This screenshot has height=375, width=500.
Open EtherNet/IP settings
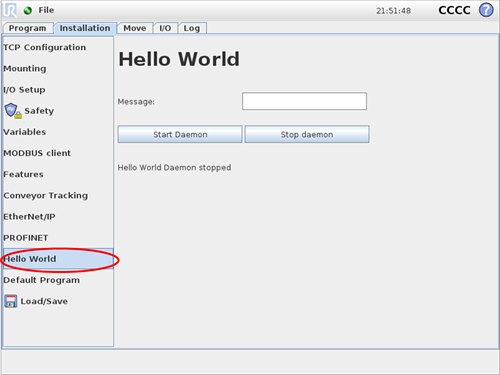[x=58, y=217]
